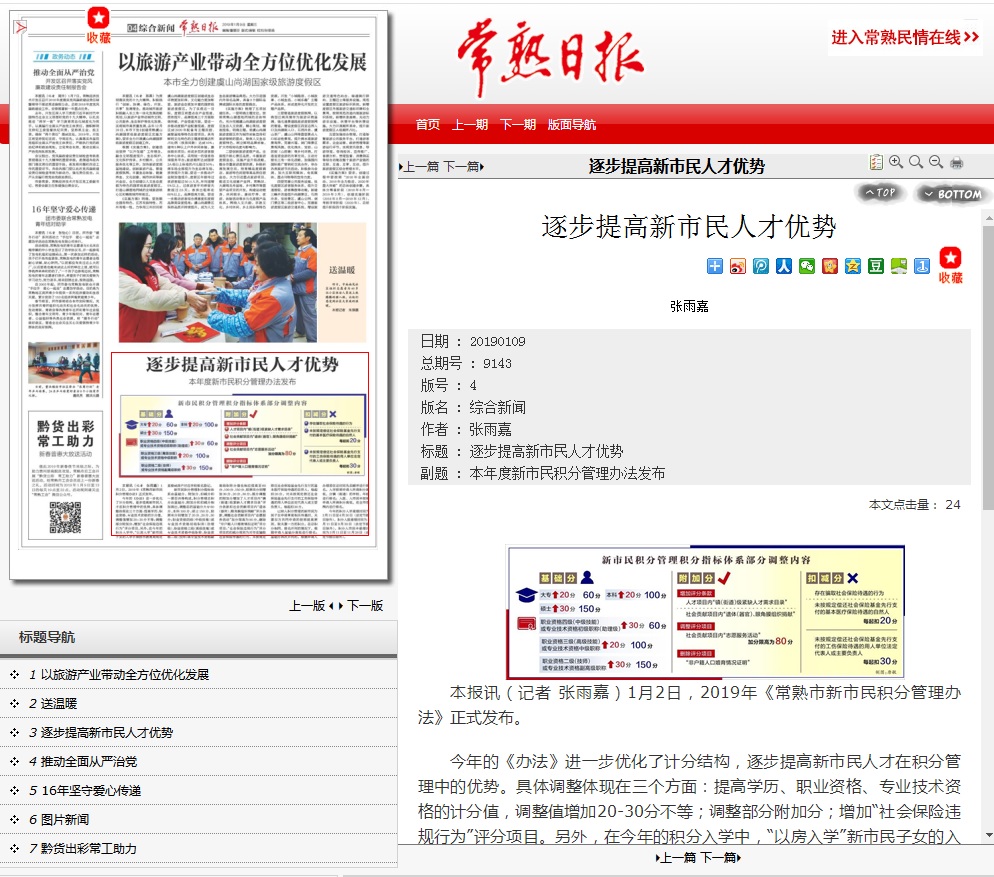The width and height of the screenshot is (994, 877).
Task: Click the 标题导航 panel header
Action: pos(198,637)
